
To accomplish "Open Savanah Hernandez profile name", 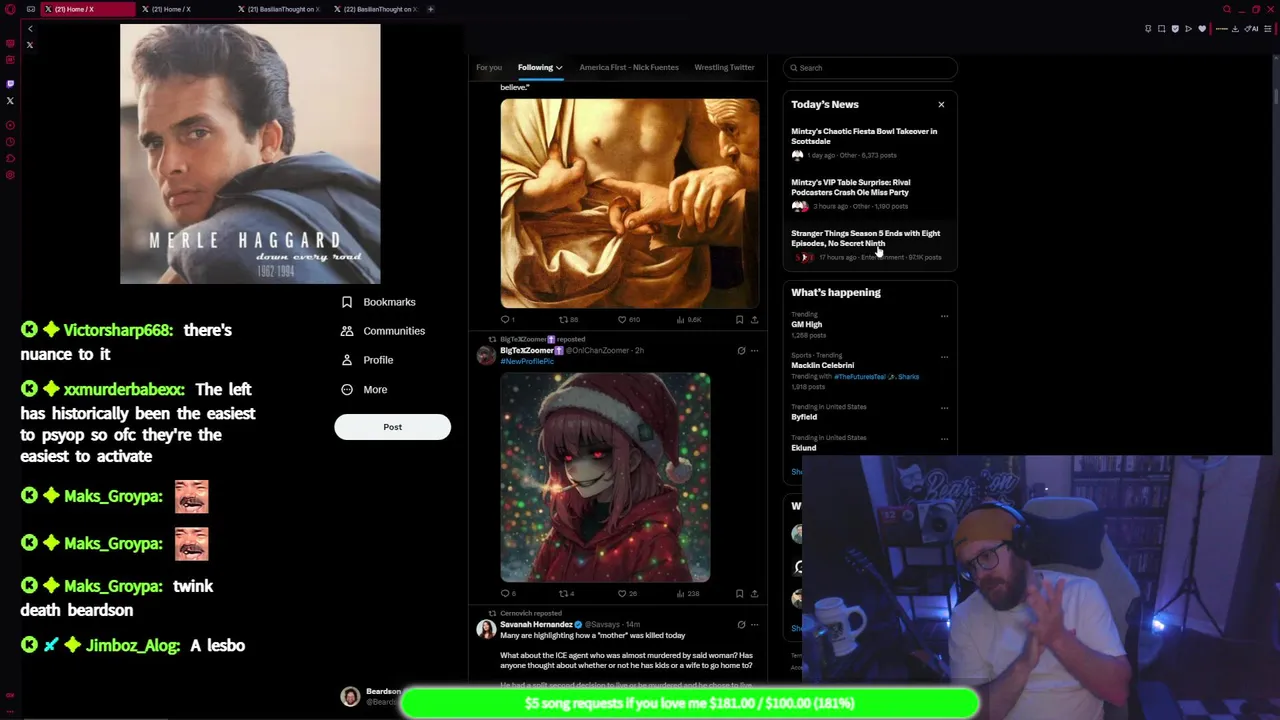I will (x=536, y=625).
